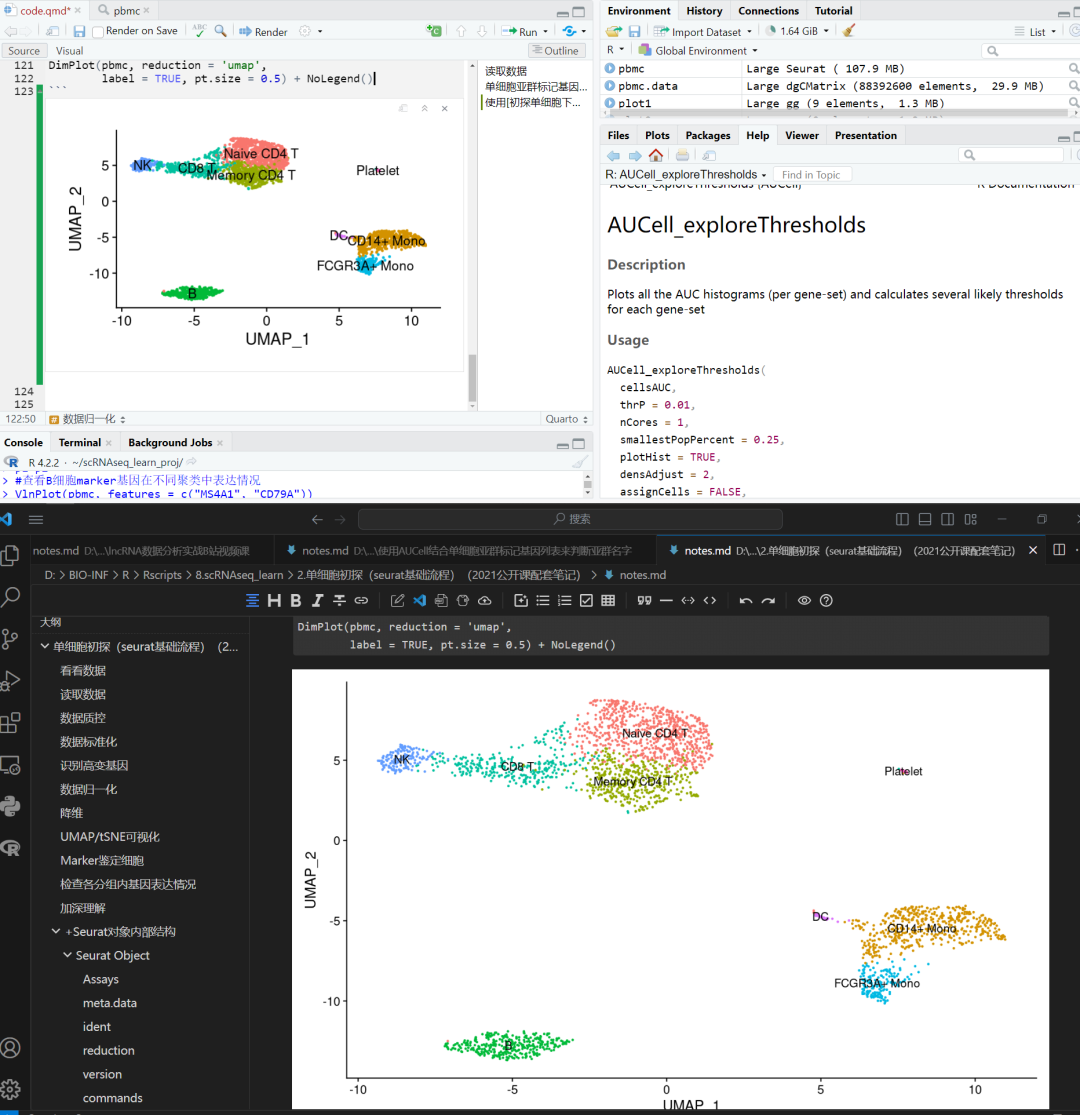The image size is (1080, 1115).
Task: Insert a new code chunk icon
Action: pos(433,31)
